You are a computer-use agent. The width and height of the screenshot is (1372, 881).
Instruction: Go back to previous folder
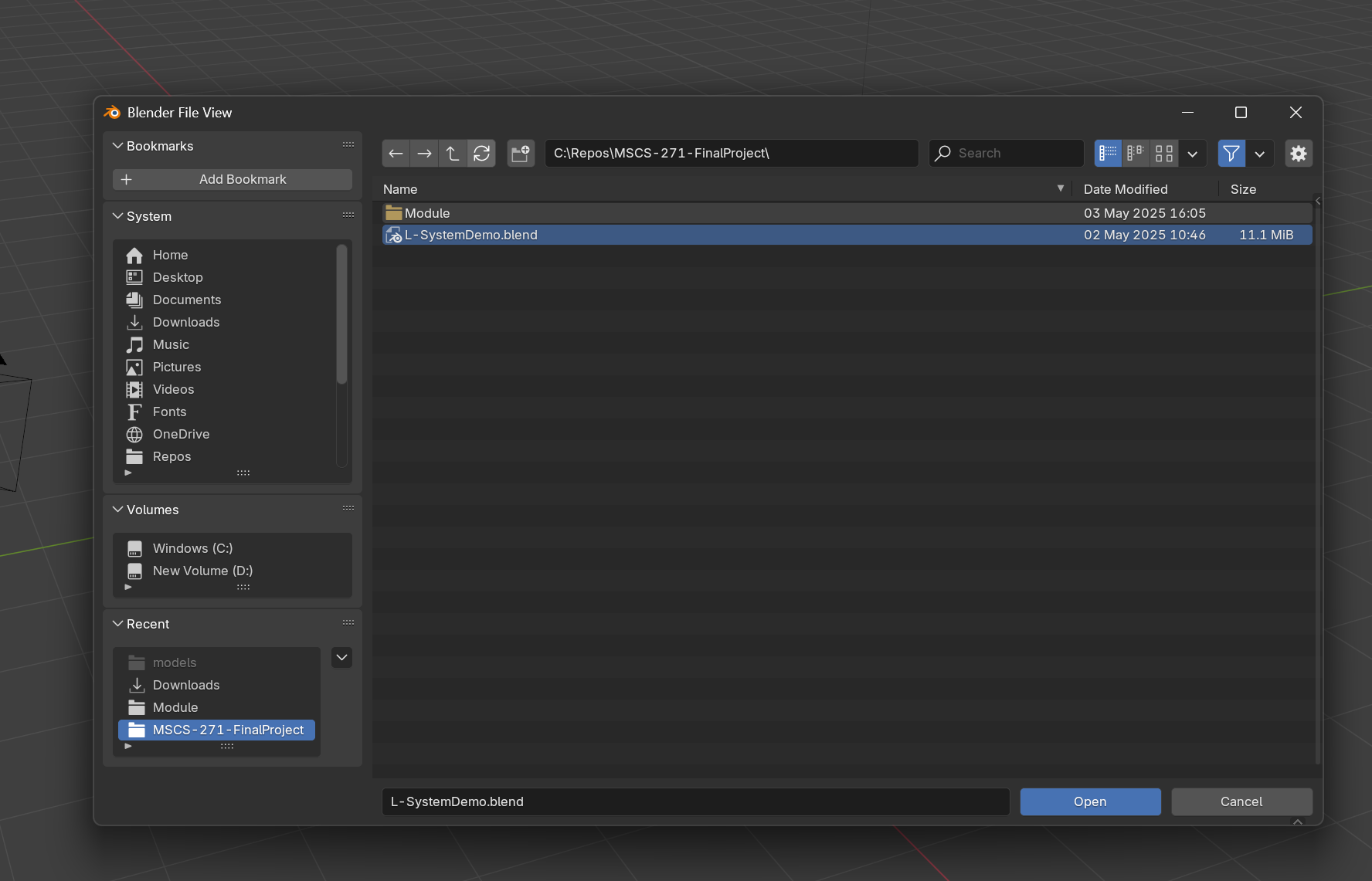click(396, 154)
